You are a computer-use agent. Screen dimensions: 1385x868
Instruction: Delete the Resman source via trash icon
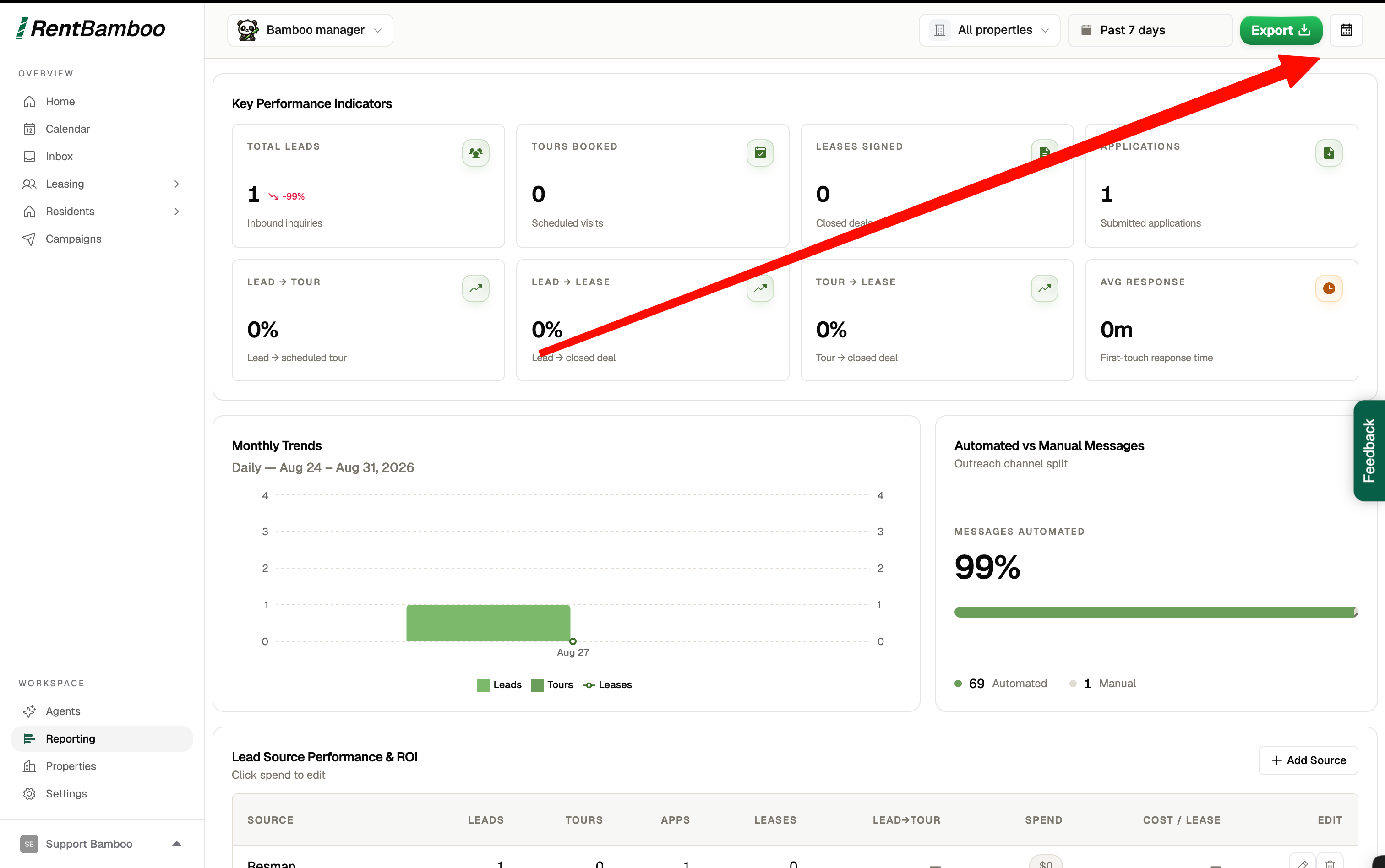1330,863
